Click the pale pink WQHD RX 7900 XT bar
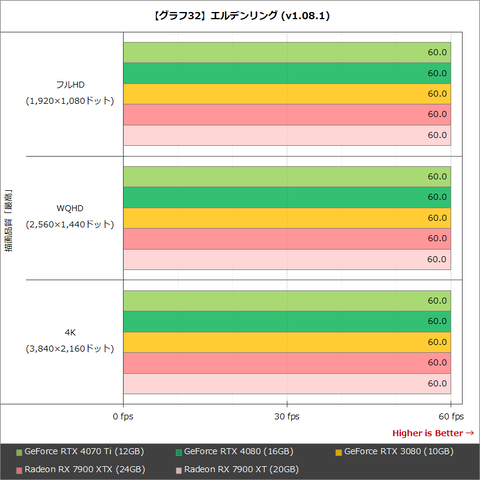This screenshot has height=480, width=480. pos(287,259)
